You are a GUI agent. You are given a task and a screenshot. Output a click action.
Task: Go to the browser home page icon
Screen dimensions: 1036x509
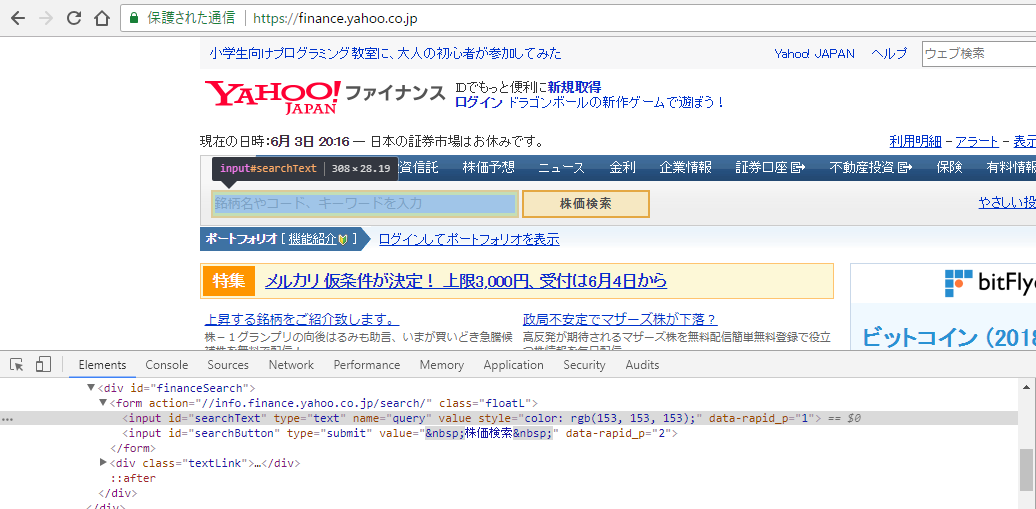tap(102, 19)
